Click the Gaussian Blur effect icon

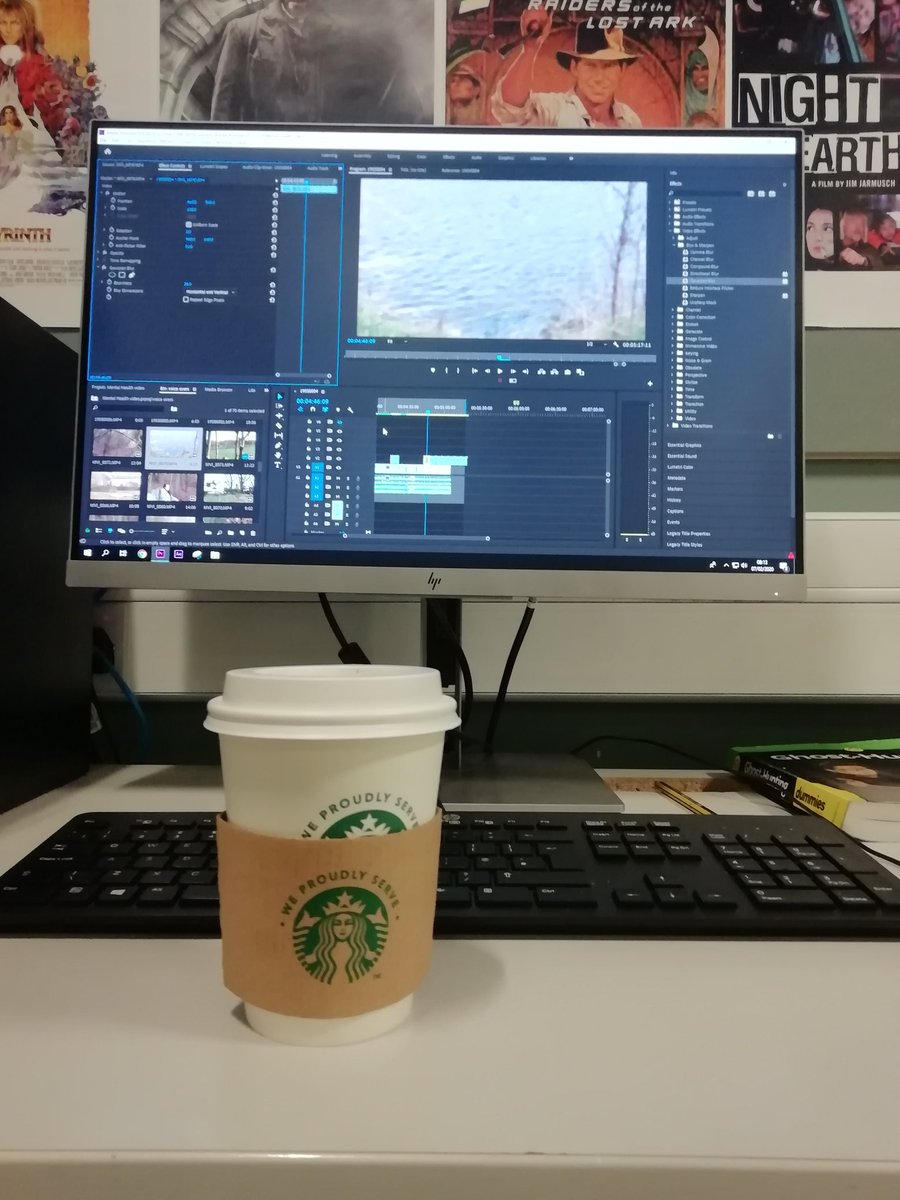pos(685,281)
